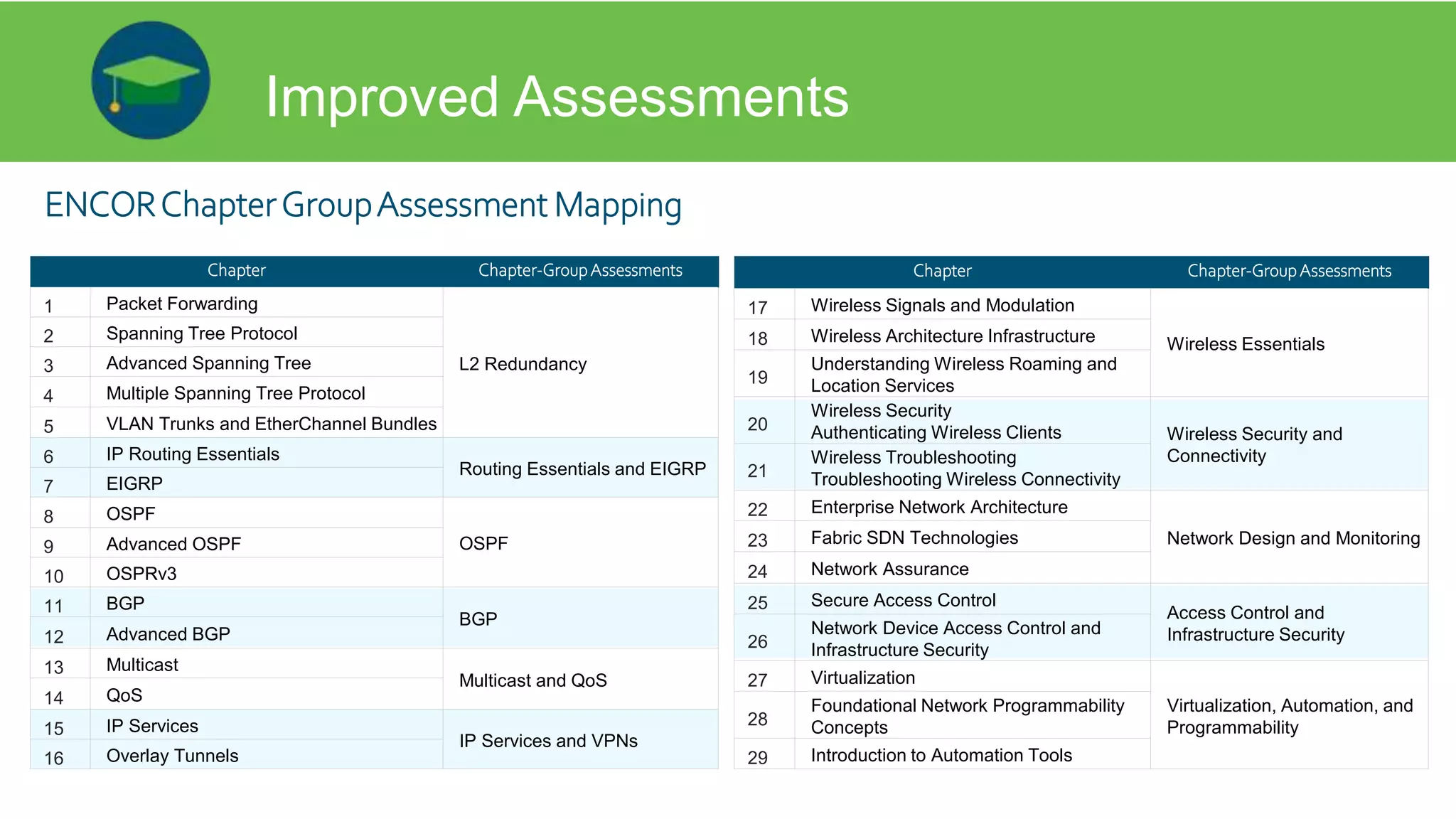Select Wireless Signals and Modulation row
The image size is (1456, 819).
point(942,306)
